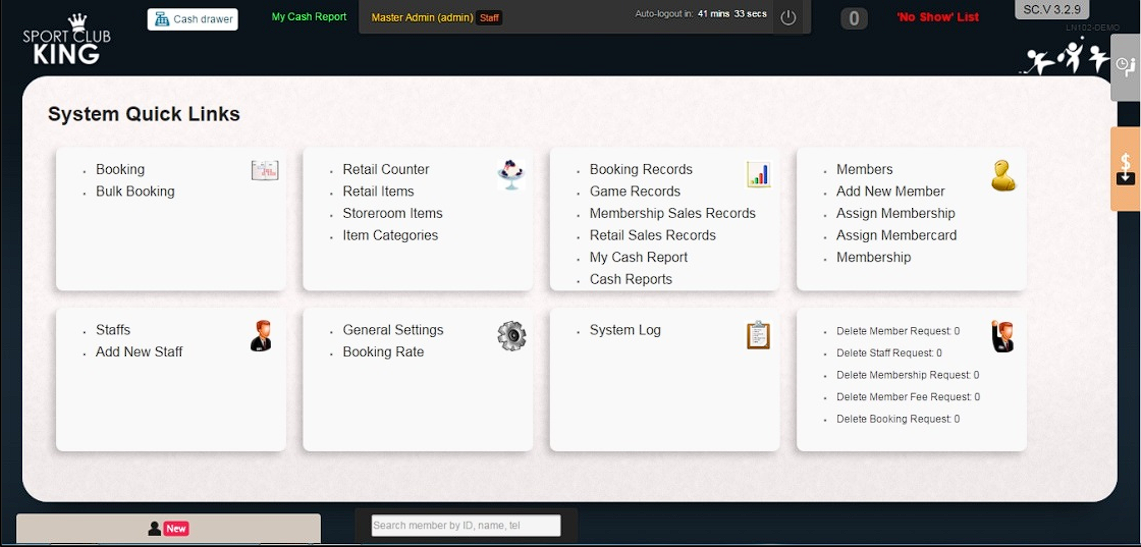1141x547 pixels.
Task: Open the orange dollar side tab
Action: point(1125,168)
